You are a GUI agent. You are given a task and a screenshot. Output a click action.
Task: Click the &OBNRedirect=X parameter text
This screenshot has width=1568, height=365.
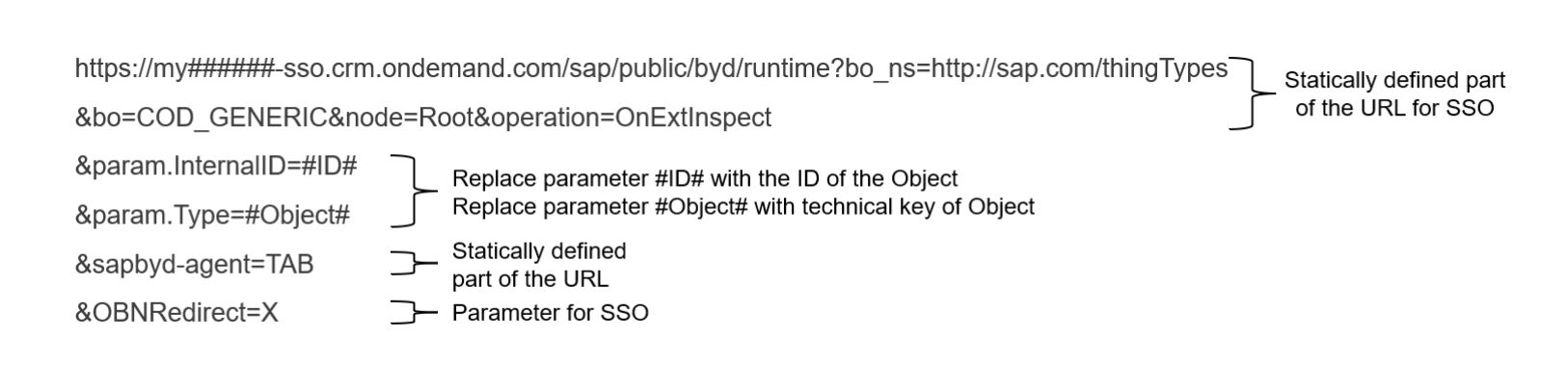click(176, 314)
